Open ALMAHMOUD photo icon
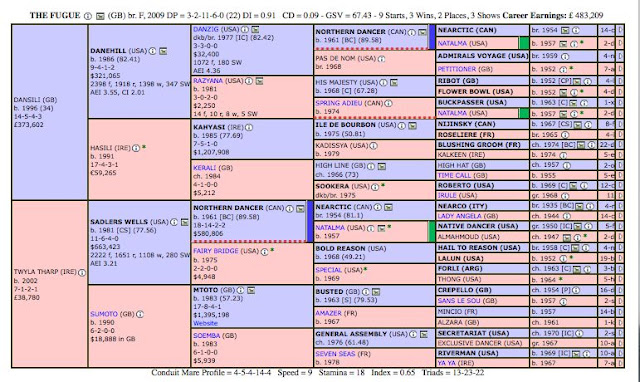This screenshot has height=382, width=640. coord(567,237)
